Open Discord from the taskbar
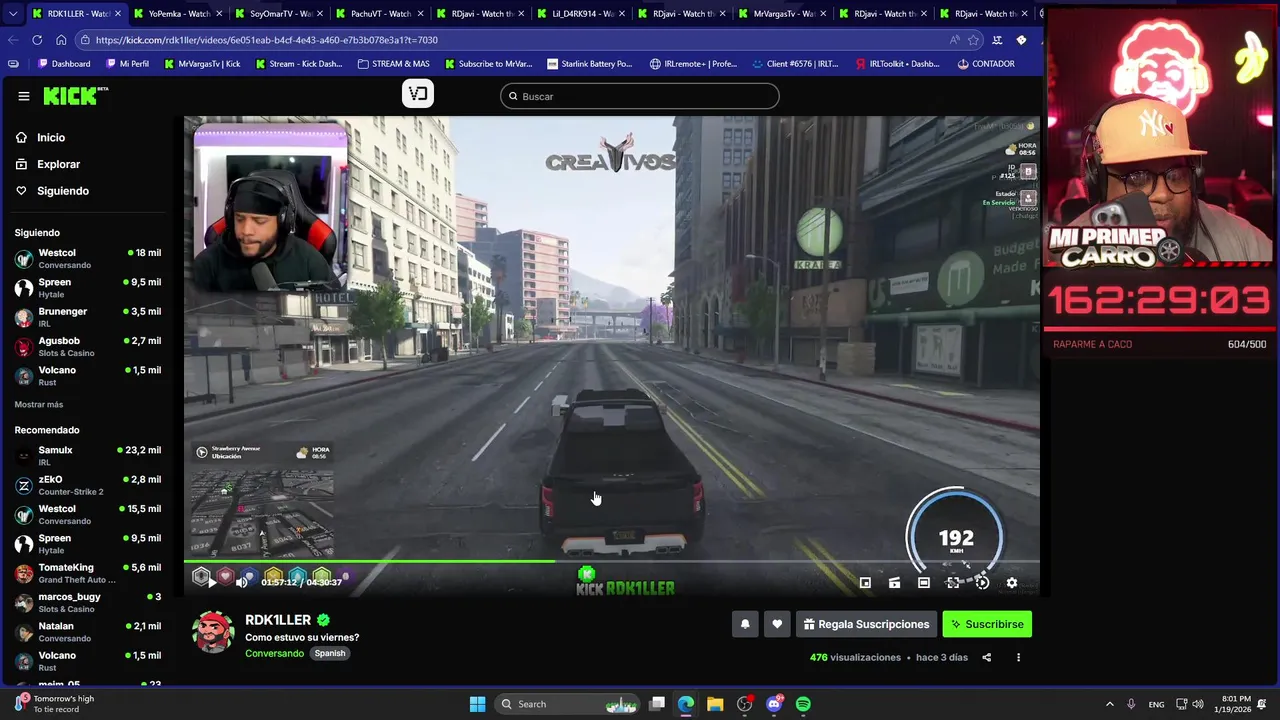 [x=774, y=704]
